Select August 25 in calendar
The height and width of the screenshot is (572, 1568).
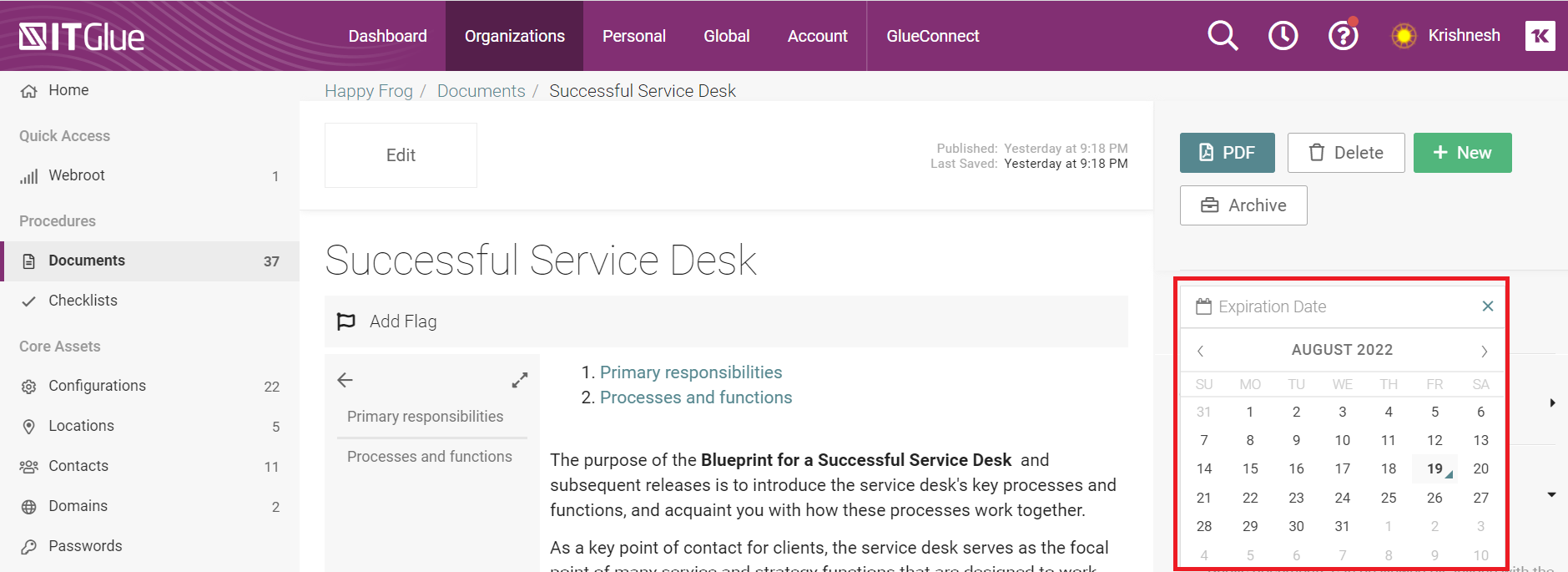click(1389, 498)
